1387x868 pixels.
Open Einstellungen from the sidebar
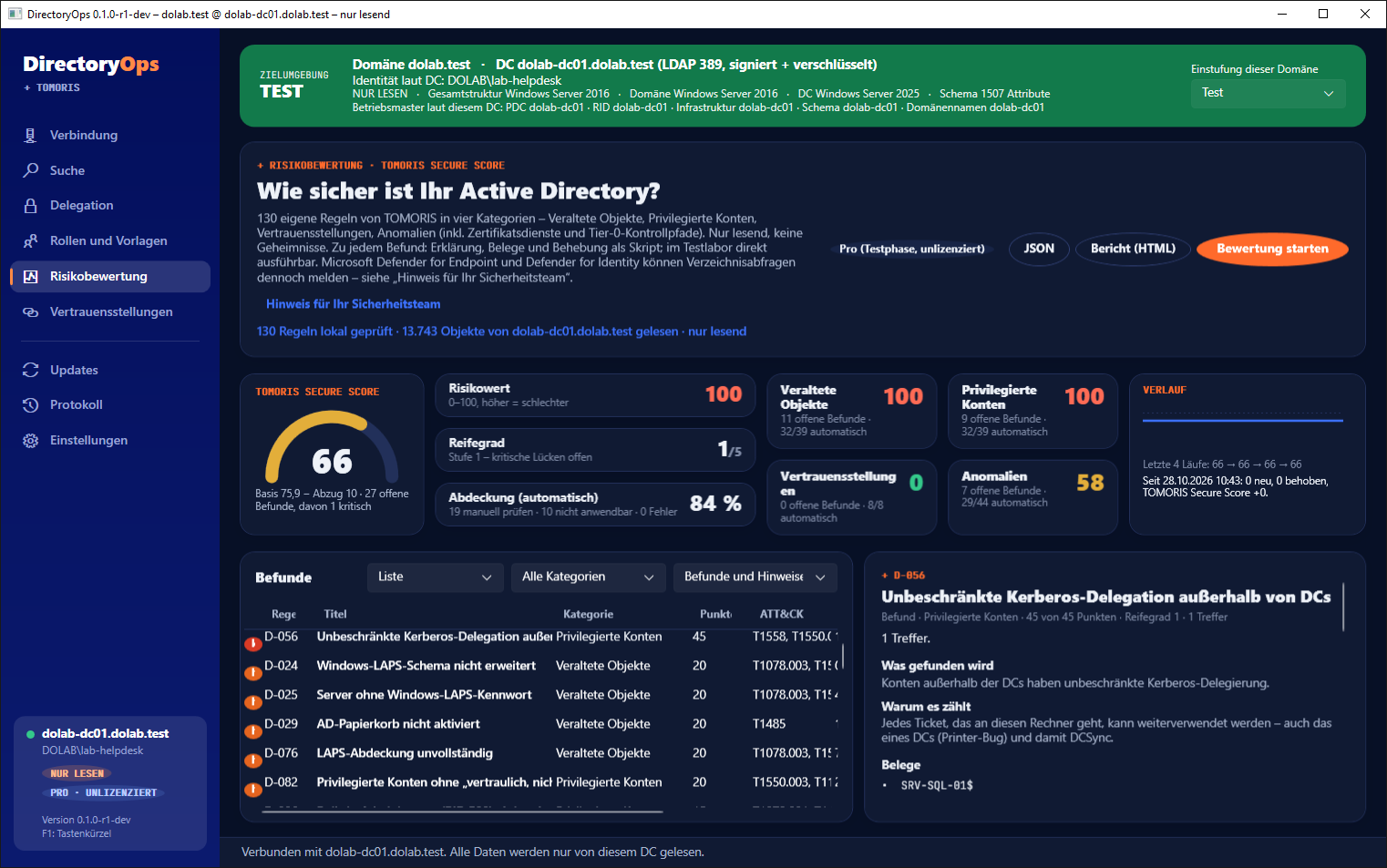tap(110, 441)
